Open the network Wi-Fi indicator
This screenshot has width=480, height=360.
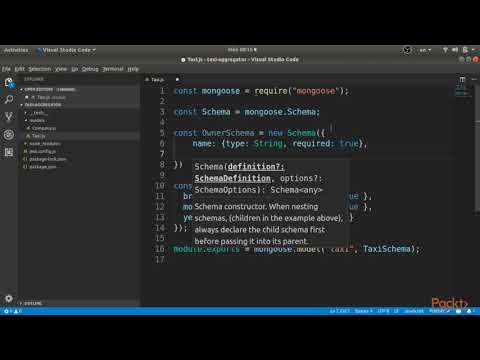pos(445,50)
